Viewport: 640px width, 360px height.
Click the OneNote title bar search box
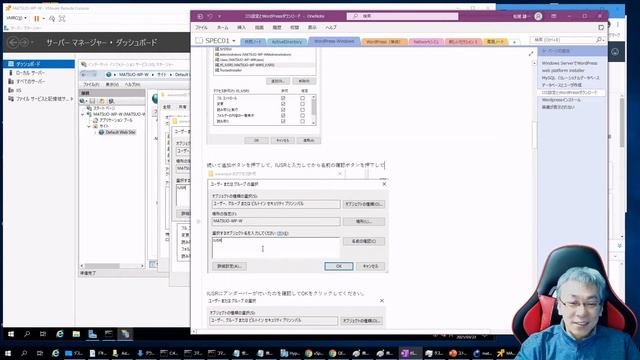402,16
